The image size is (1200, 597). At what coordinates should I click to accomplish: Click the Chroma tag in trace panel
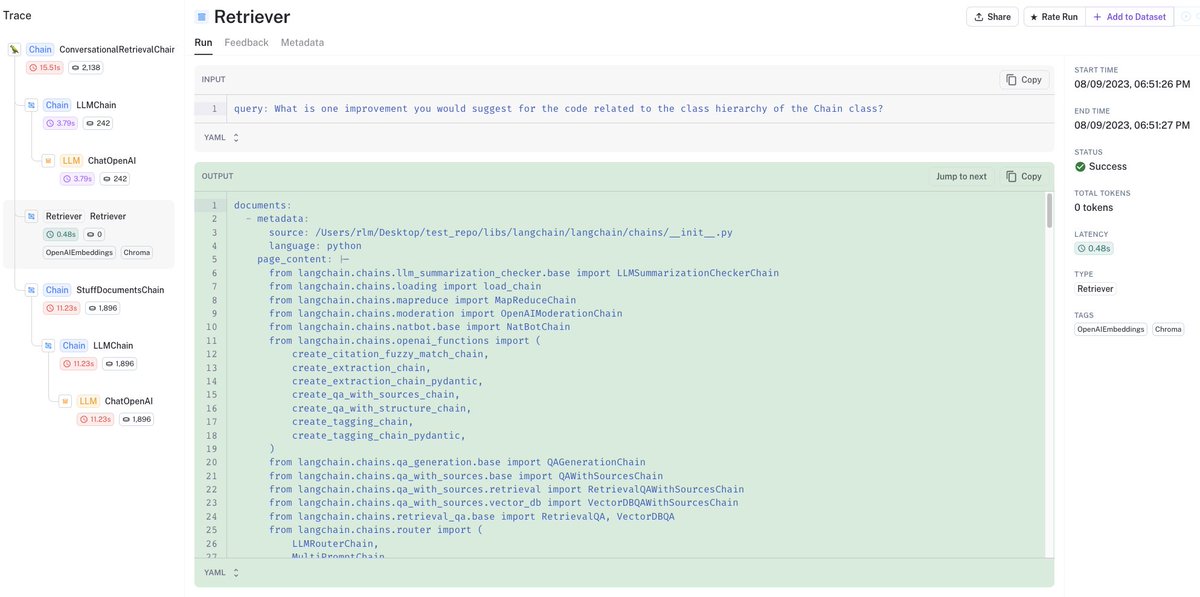pos(137,253)
